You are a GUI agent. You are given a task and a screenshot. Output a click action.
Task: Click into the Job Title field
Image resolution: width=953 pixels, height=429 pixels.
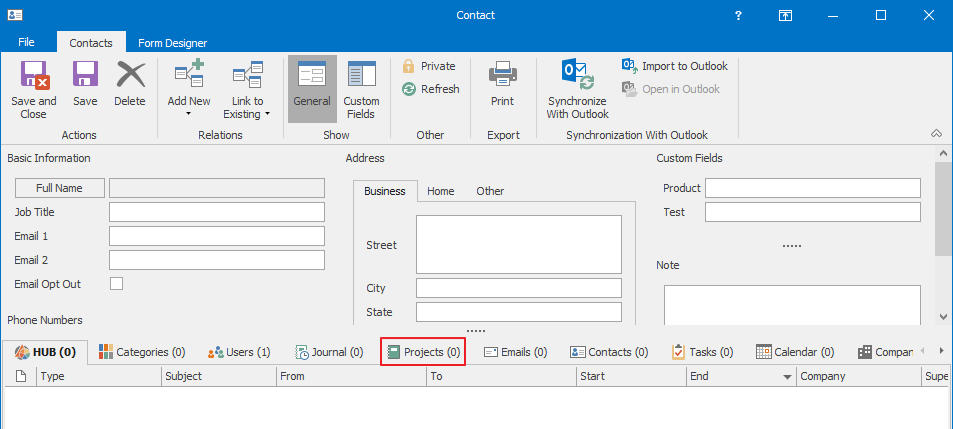(x=217, y=212)
